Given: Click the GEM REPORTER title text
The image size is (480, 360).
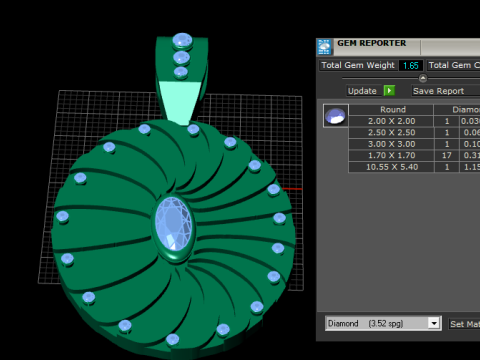Looking at the screenshot, I should tap(371, 43).
